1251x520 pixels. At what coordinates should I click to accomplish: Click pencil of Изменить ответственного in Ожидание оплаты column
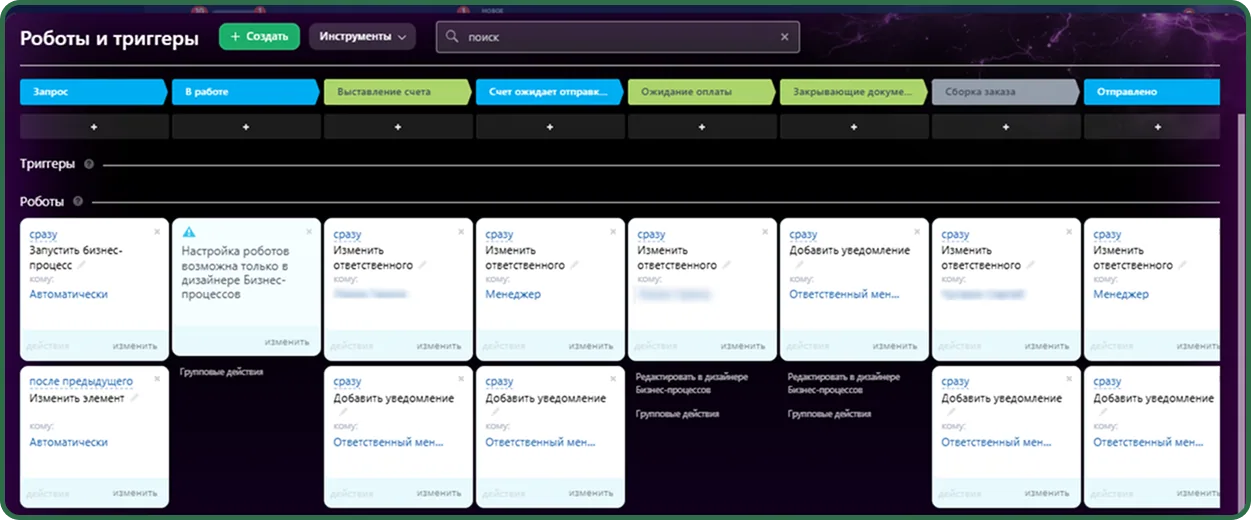(x=726, y=266)
